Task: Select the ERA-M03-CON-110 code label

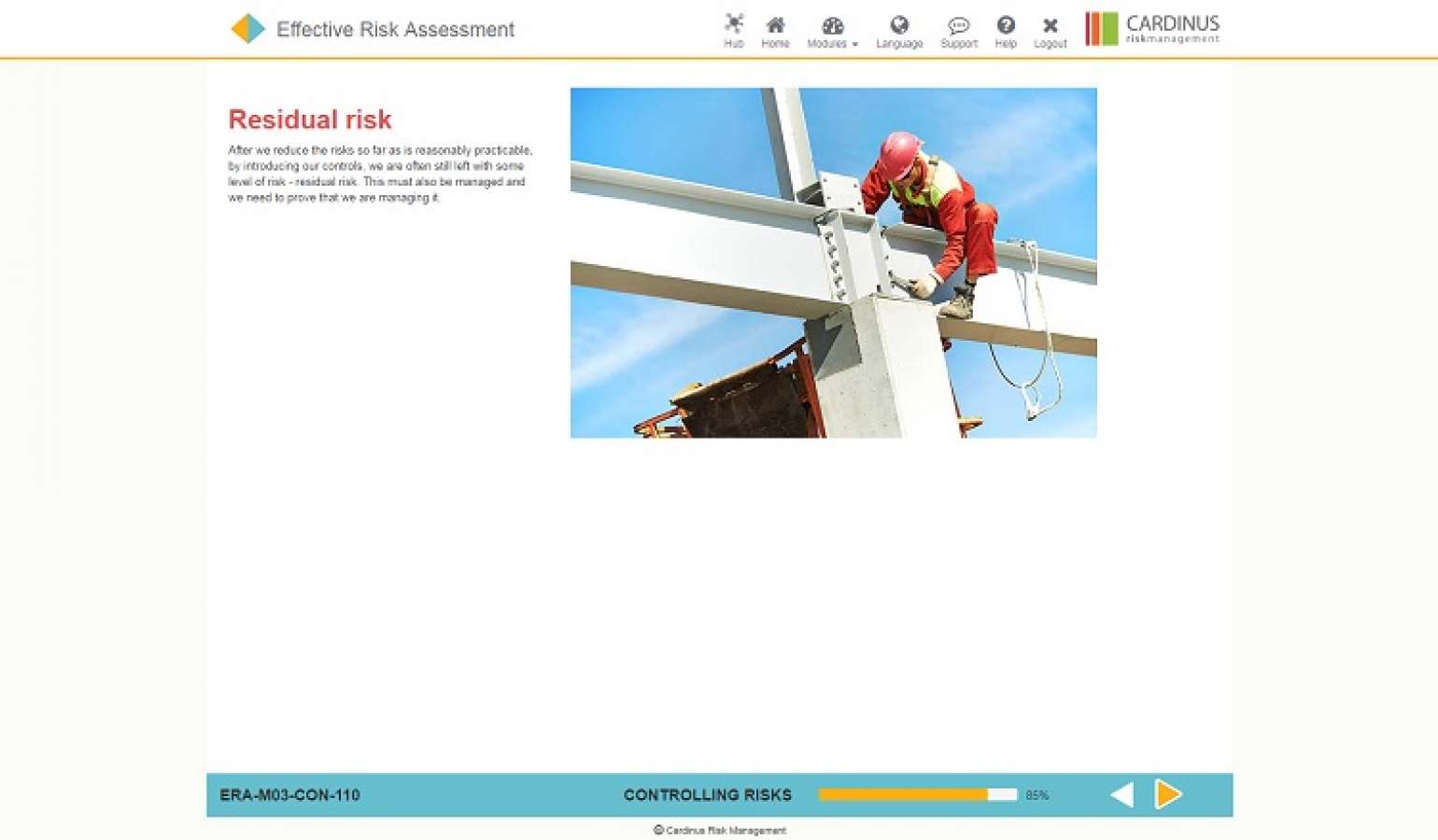Action: pyautogui.click(x=290, y=795)
